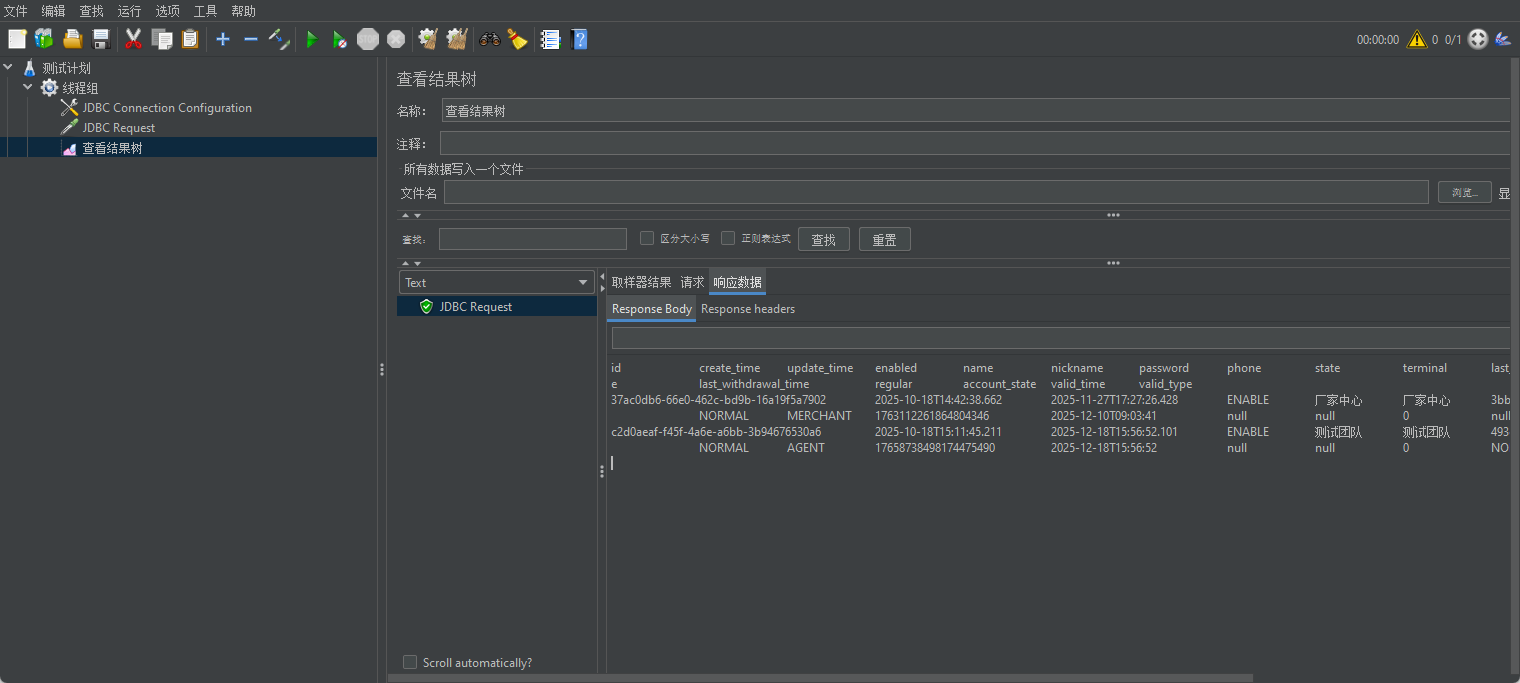
Task: Click the grey STOP octagon icon
Action: click(x=368, y=39)
